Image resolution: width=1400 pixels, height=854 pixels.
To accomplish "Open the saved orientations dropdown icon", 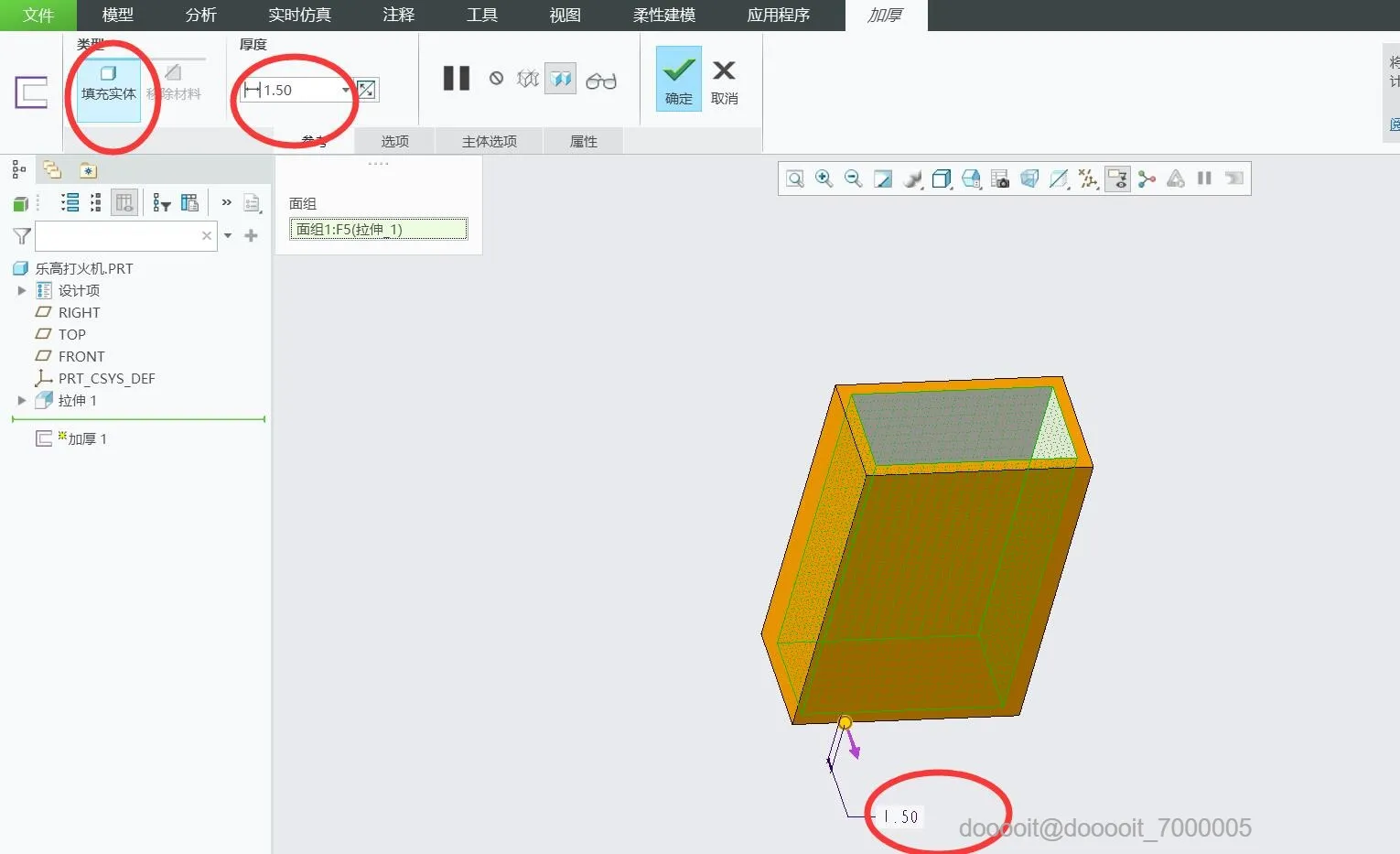I will click(x=971, y=178).
